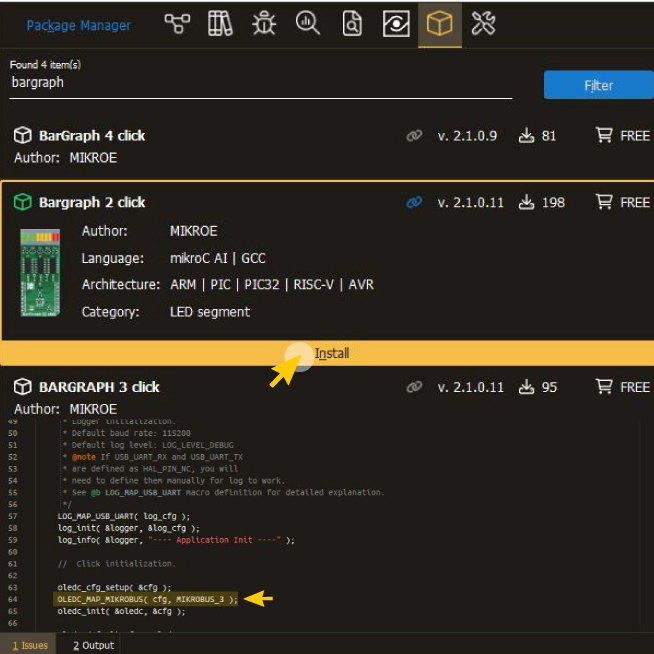Click download icon for BarGraph 4 click
Viewport: 654px width, 654px height.
pyautogui.click(x=526, y=136)
